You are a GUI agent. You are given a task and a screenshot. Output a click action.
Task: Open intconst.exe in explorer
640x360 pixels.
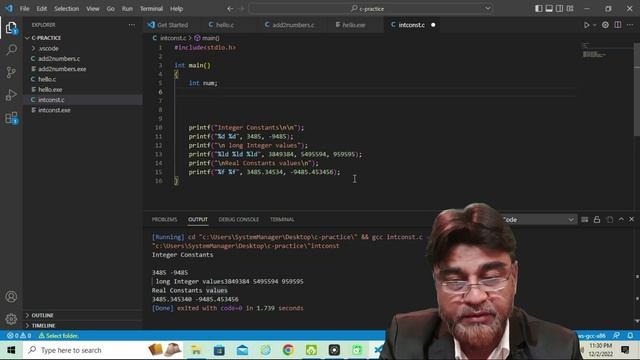(54, 110)
